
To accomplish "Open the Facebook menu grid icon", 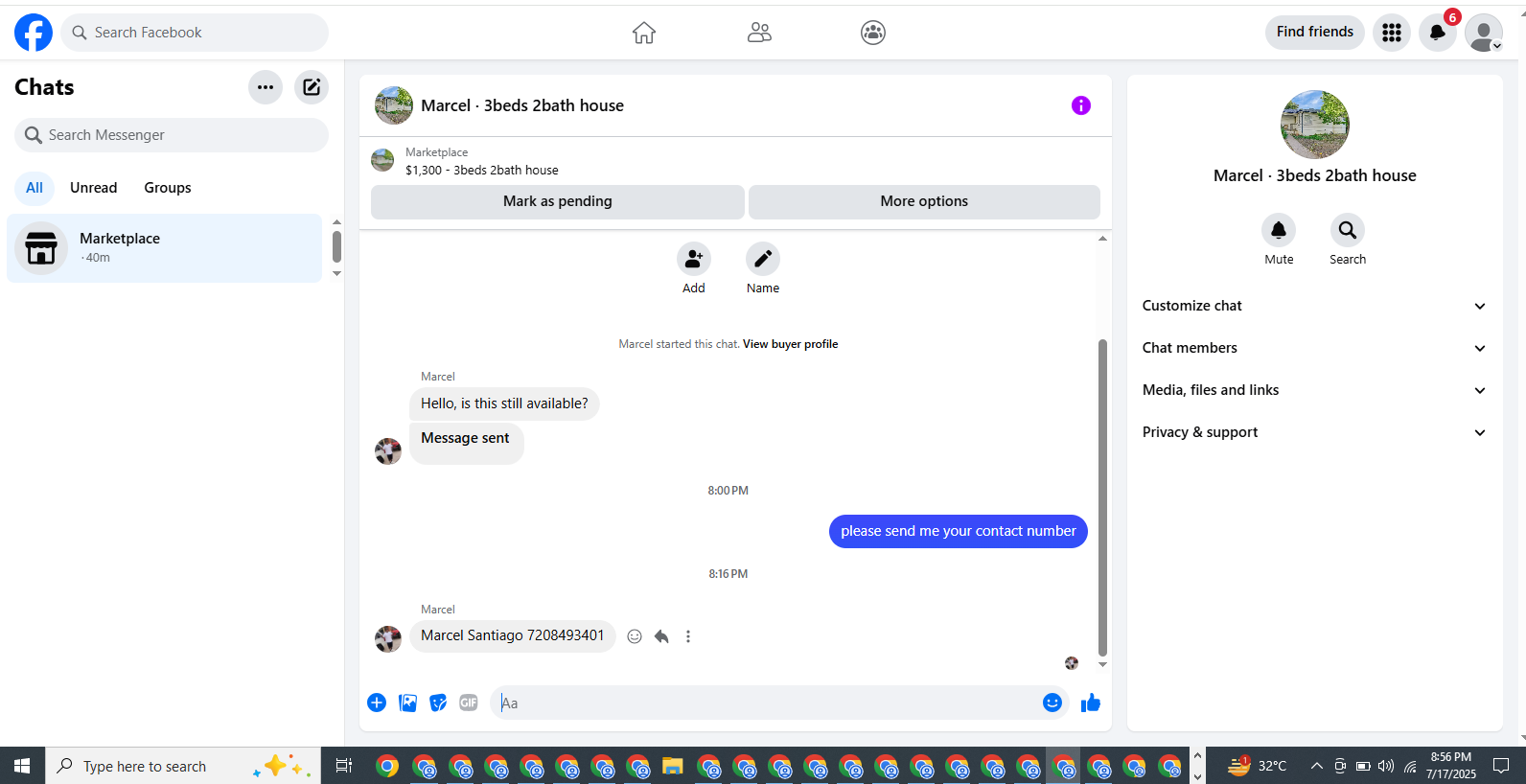I will coord(1392,33).
